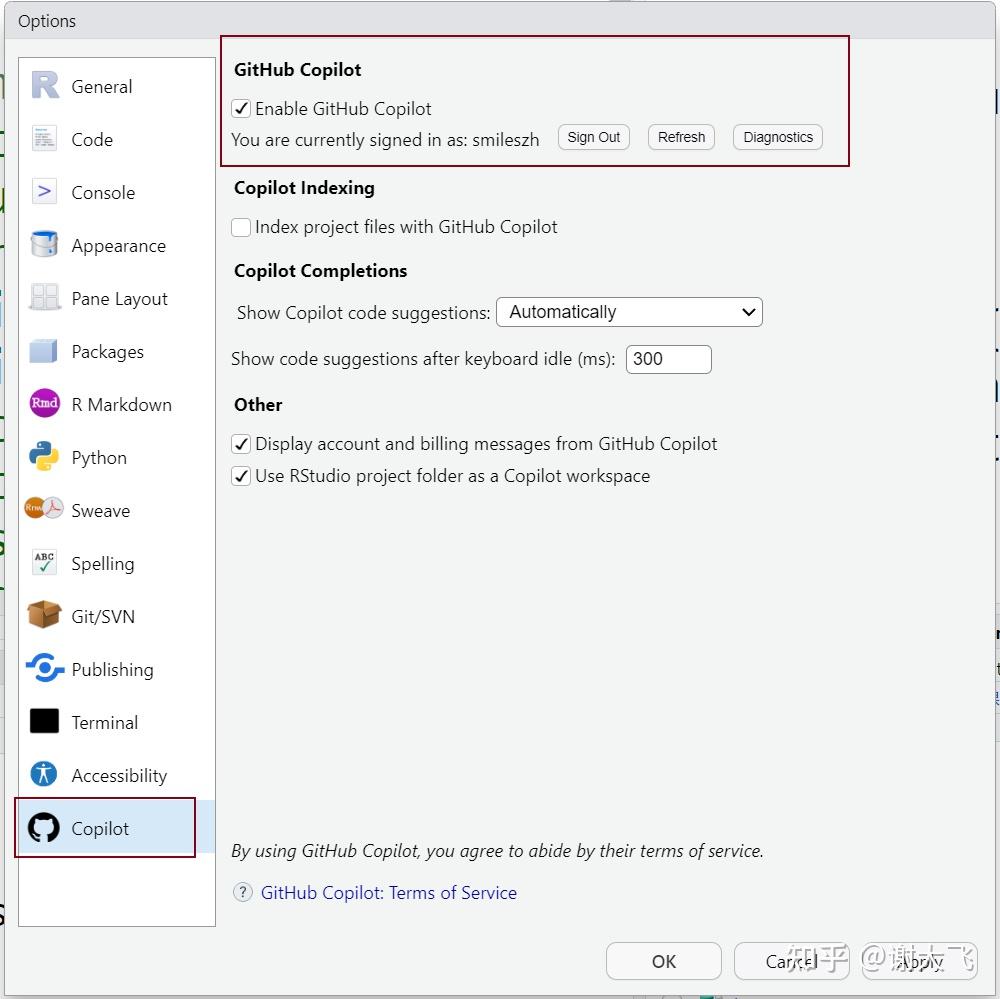This screenshot has height=999, width=1000.
Task: Click the Pane Layout icon
Action: [x=45, y=298]
